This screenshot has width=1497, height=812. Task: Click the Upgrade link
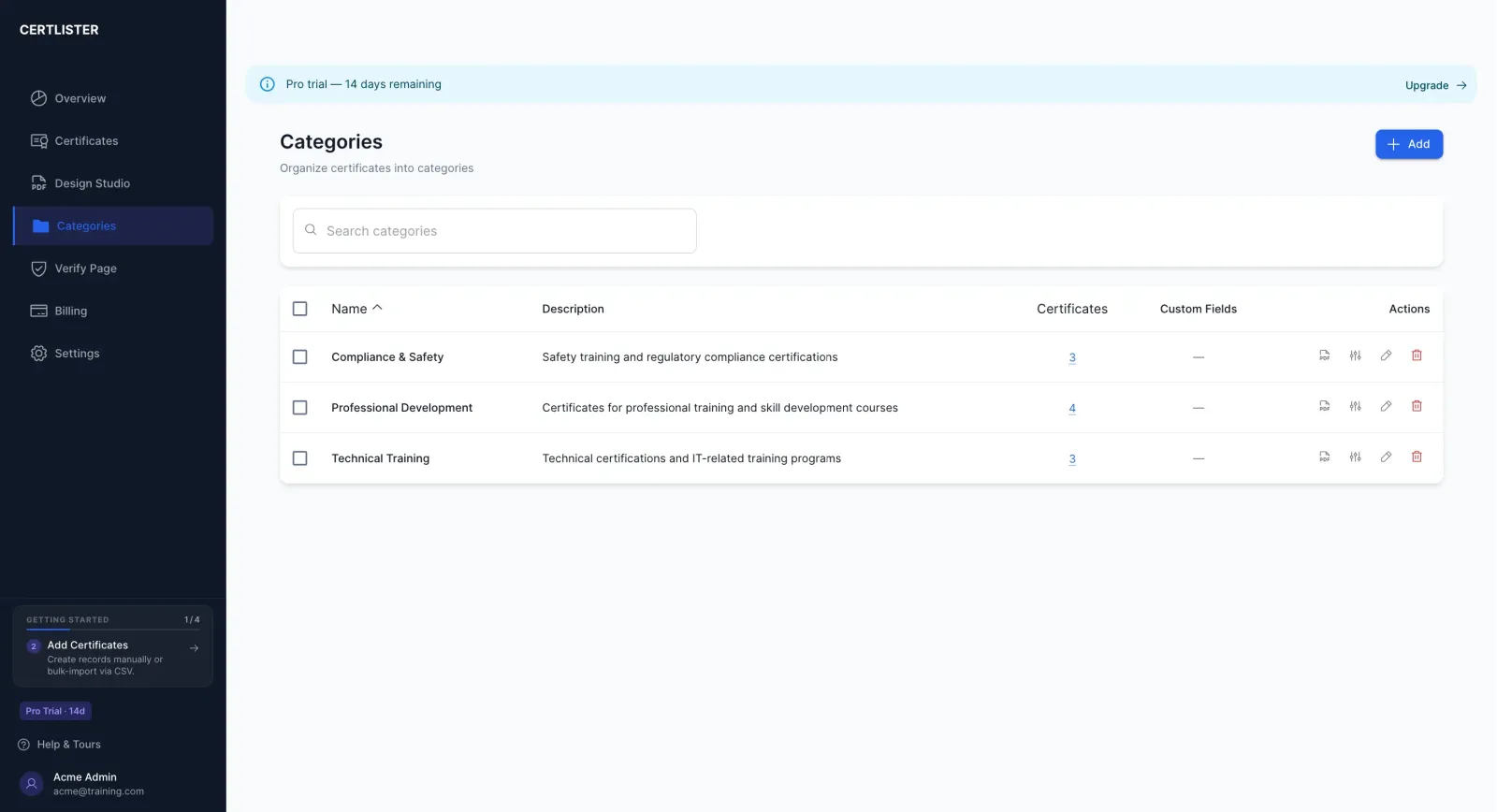[1435, 85]
